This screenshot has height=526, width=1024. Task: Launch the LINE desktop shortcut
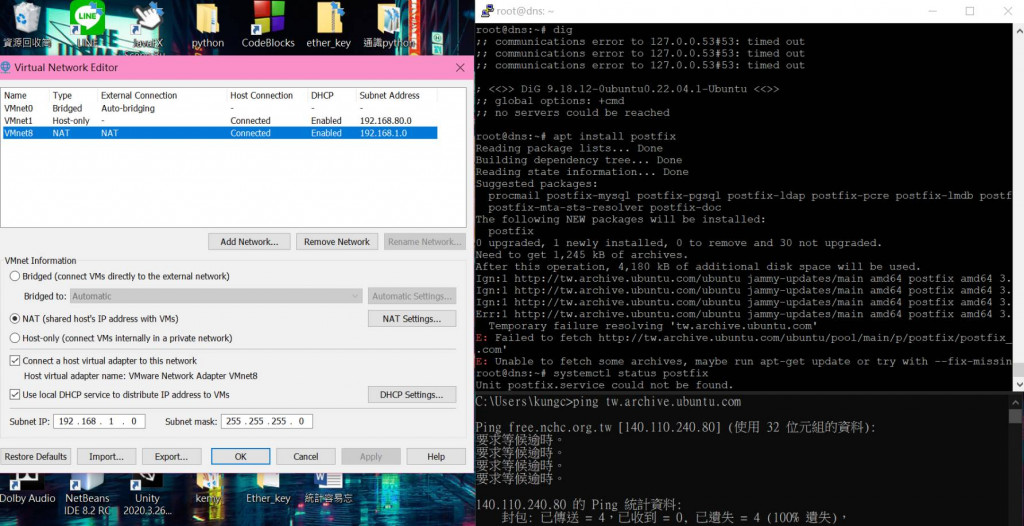coord(88,24)
